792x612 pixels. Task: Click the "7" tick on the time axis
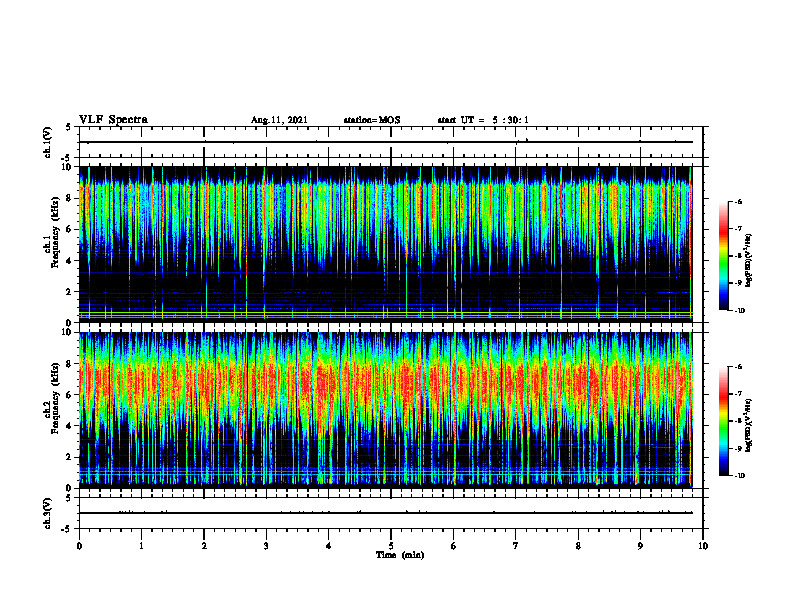click(x=516, y=546)
